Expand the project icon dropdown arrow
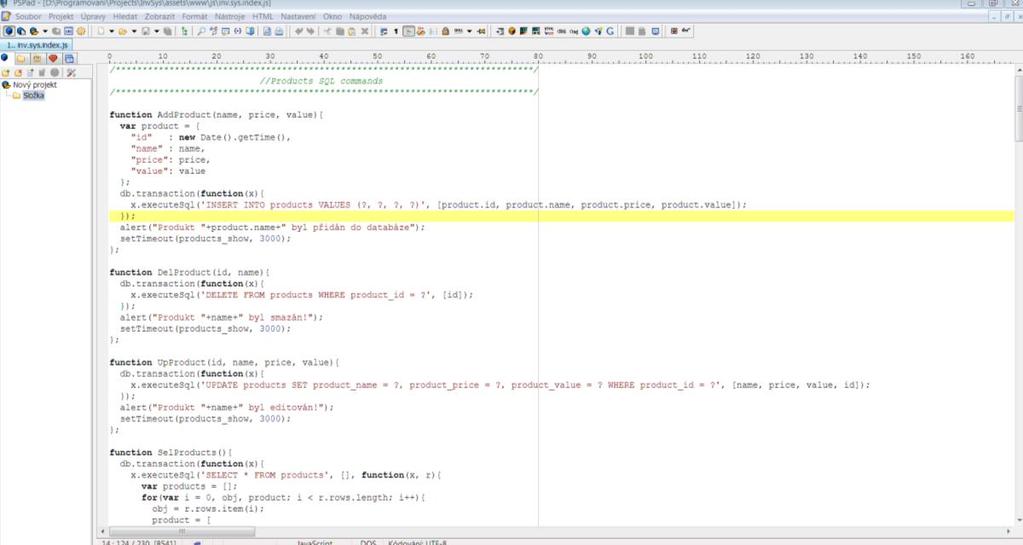 [x=45, y=31]
